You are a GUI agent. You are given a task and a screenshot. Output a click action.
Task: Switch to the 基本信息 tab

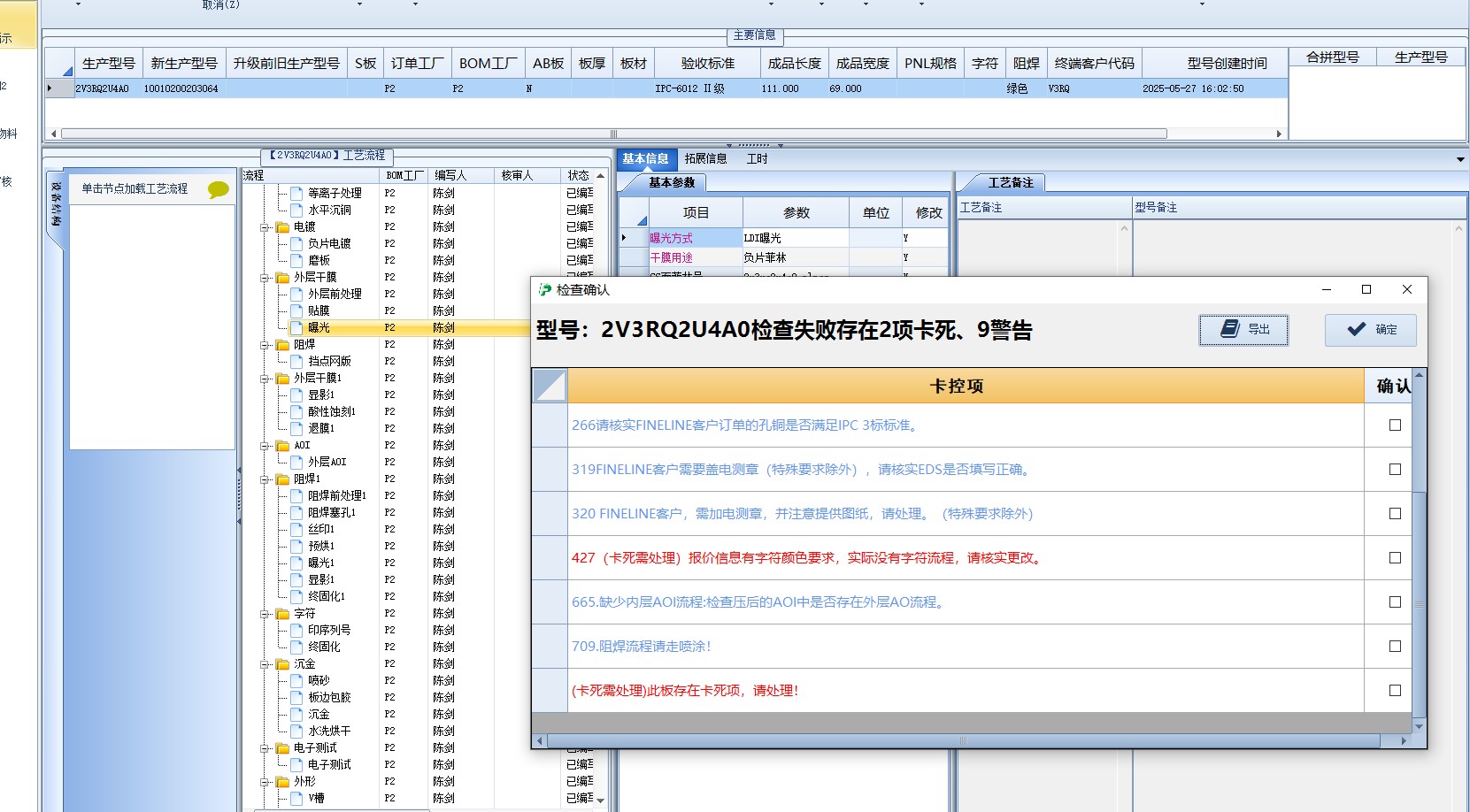coord(645,159)
